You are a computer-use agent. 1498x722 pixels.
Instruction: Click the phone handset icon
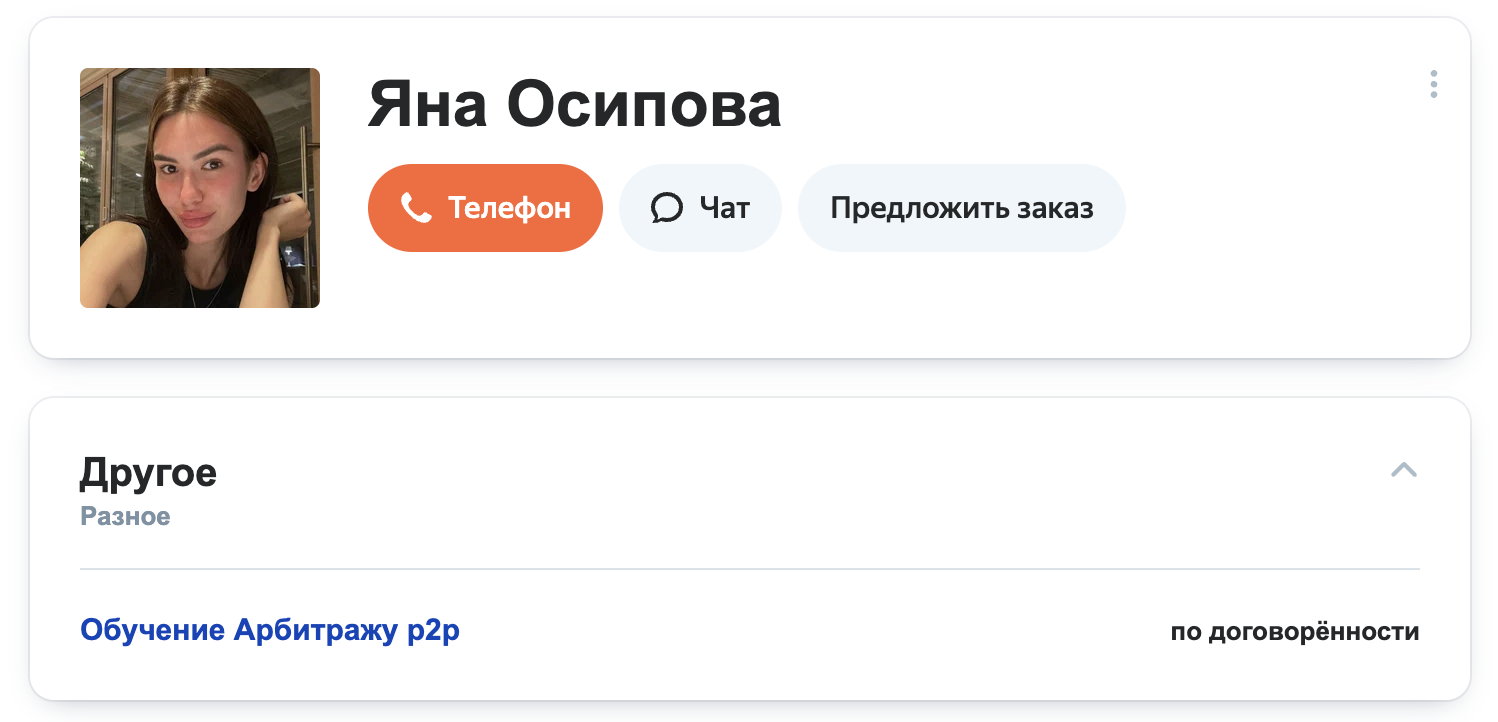pos(415,208)
